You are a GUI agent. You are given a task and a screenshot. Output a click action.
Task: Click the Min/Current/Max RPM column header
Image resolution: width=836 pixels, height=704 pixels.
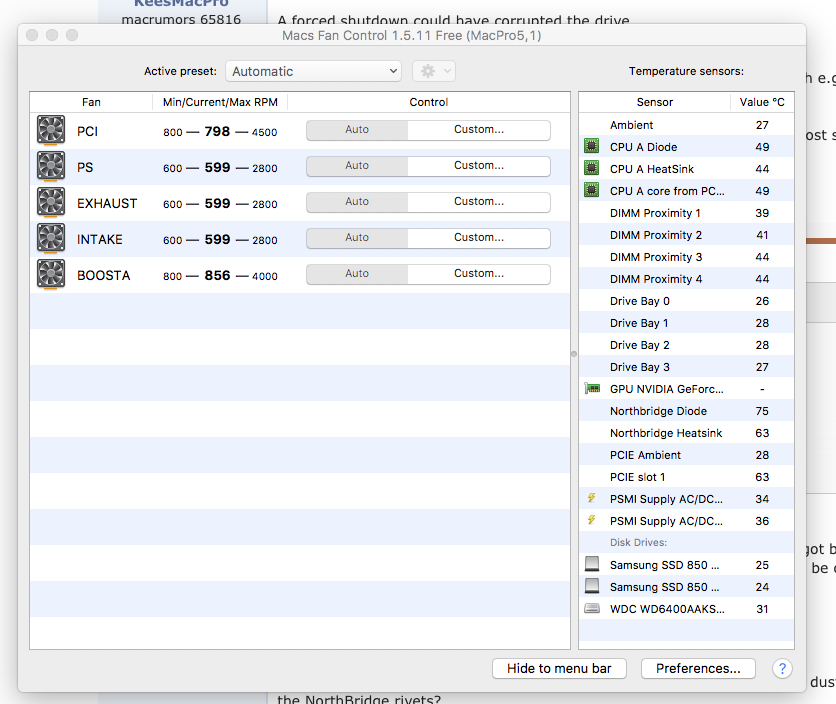coord(220,102)
